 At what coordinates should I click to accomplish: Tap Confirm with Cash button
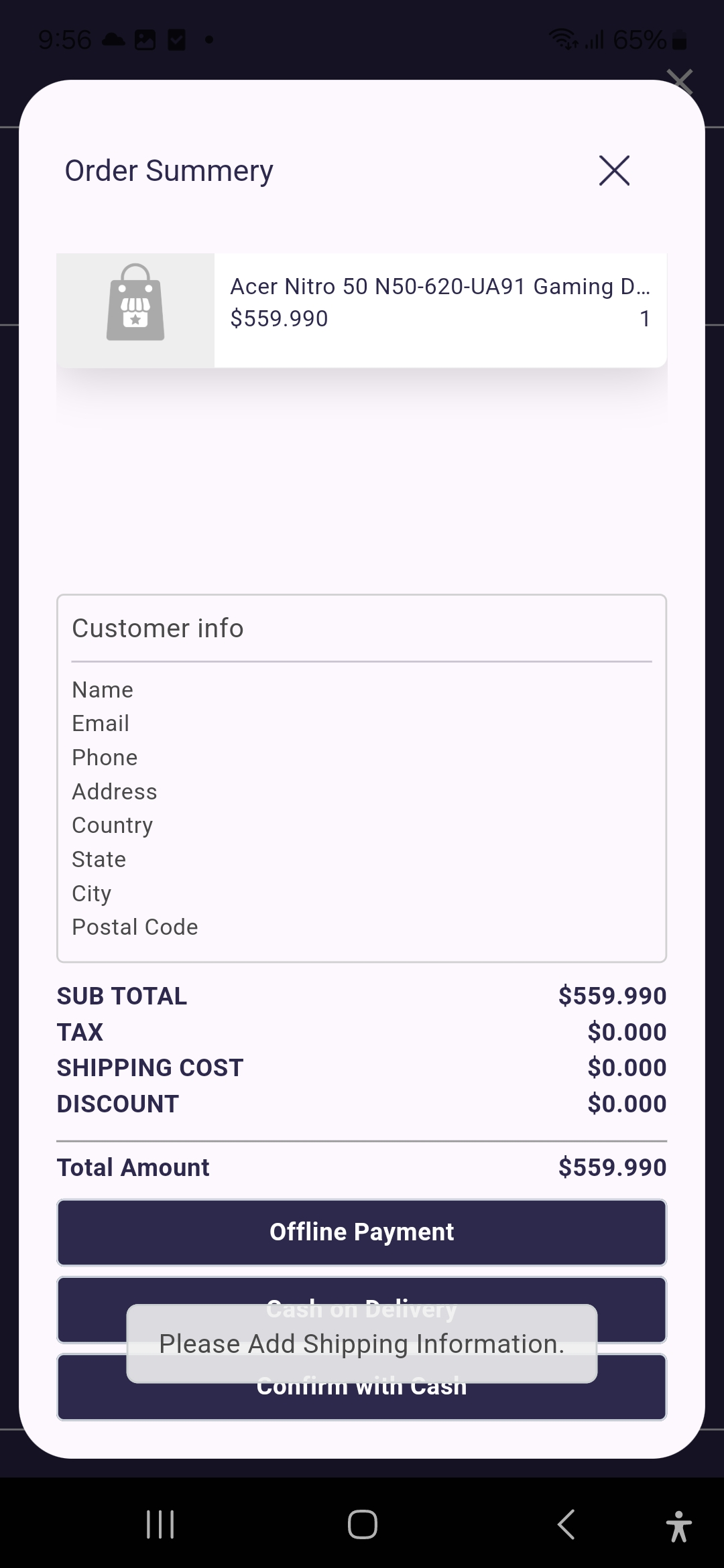coord(362,1387)
